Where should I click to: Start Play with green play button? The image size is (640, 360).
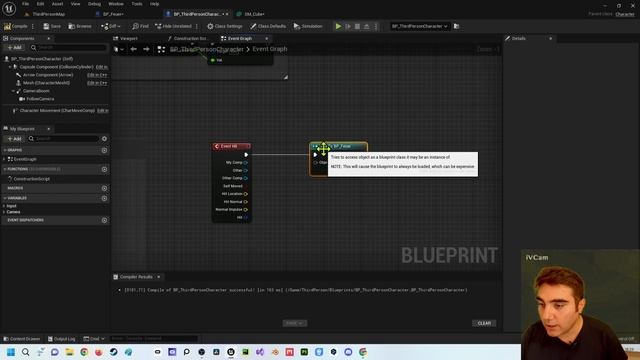338,26
